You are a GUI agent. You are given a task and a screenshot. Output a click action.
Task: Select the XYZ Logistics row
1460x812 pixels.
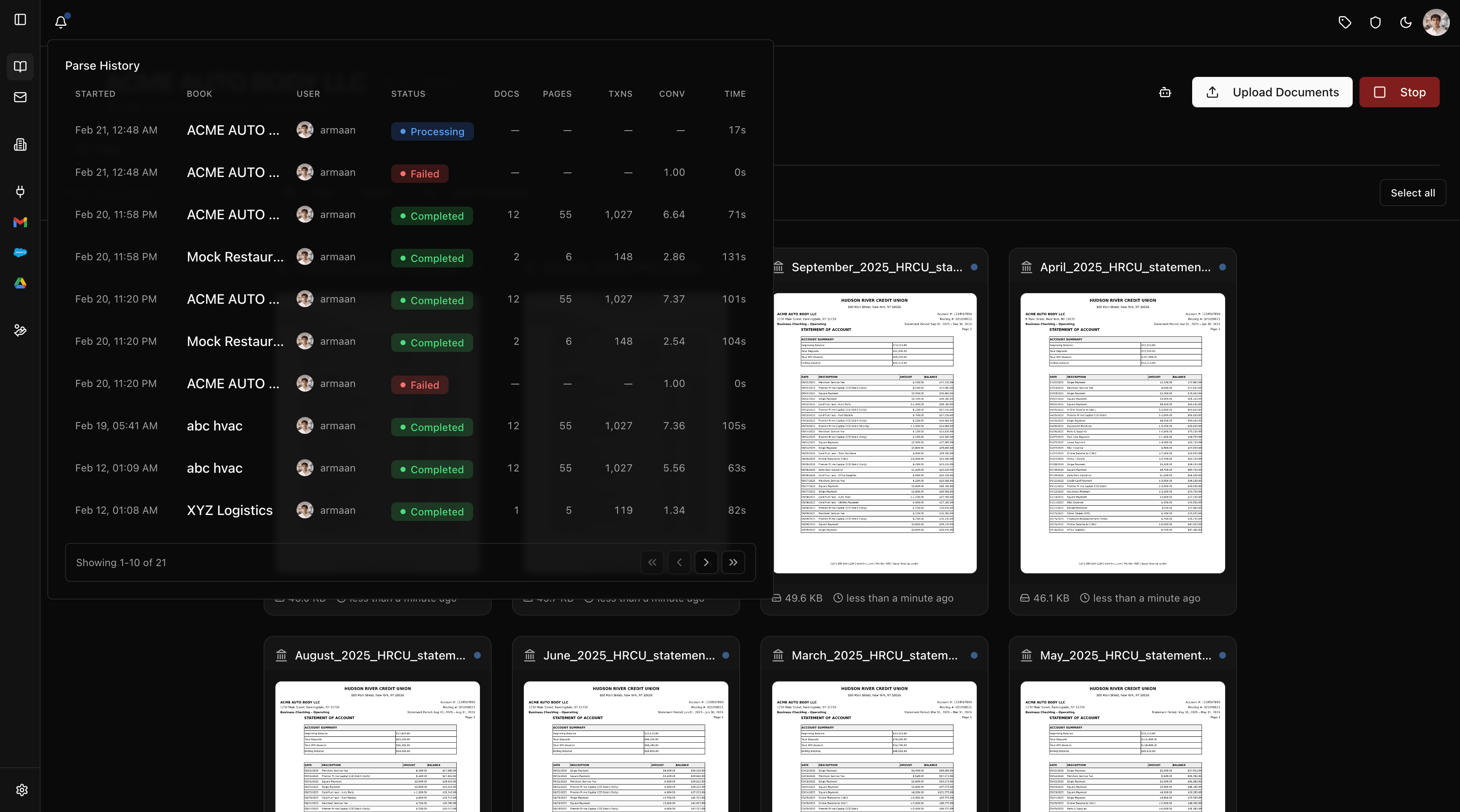(410, 510)
